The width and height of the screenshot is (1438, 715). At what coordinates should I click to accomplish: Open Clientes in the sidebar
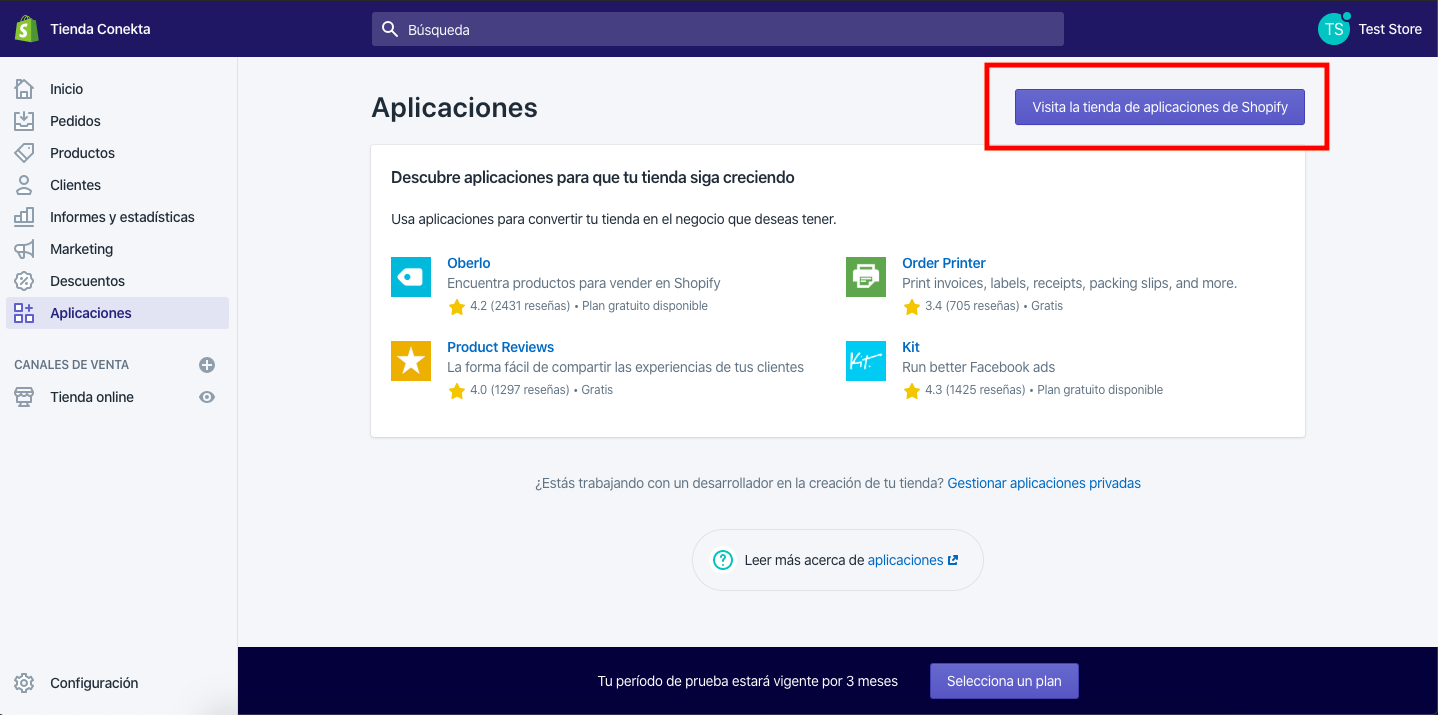pyautogui.click(x=76, y=185)
